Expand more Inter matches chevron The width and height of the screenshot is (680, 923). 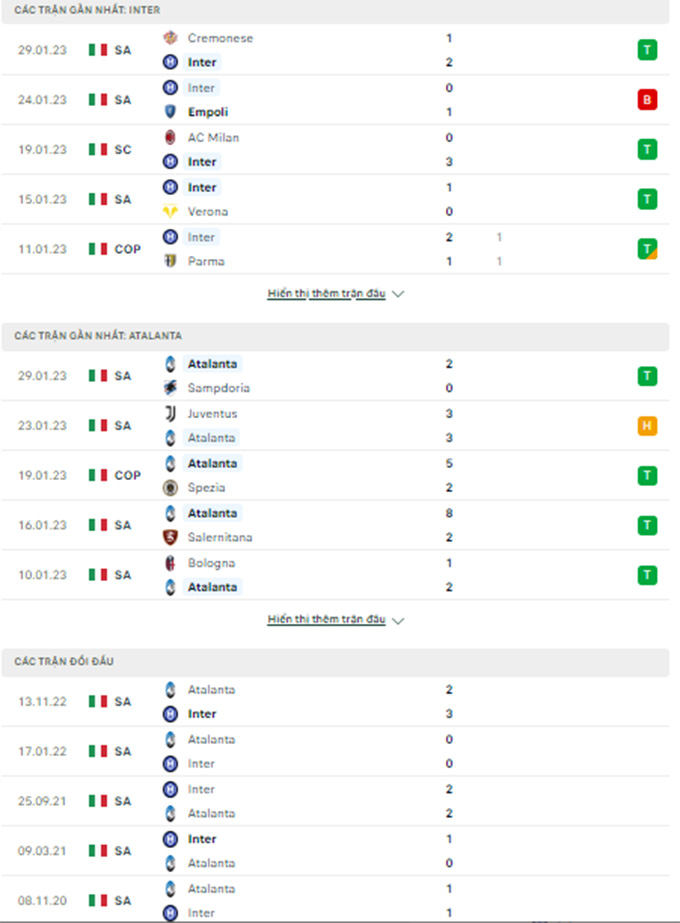[x=398, y=294]
